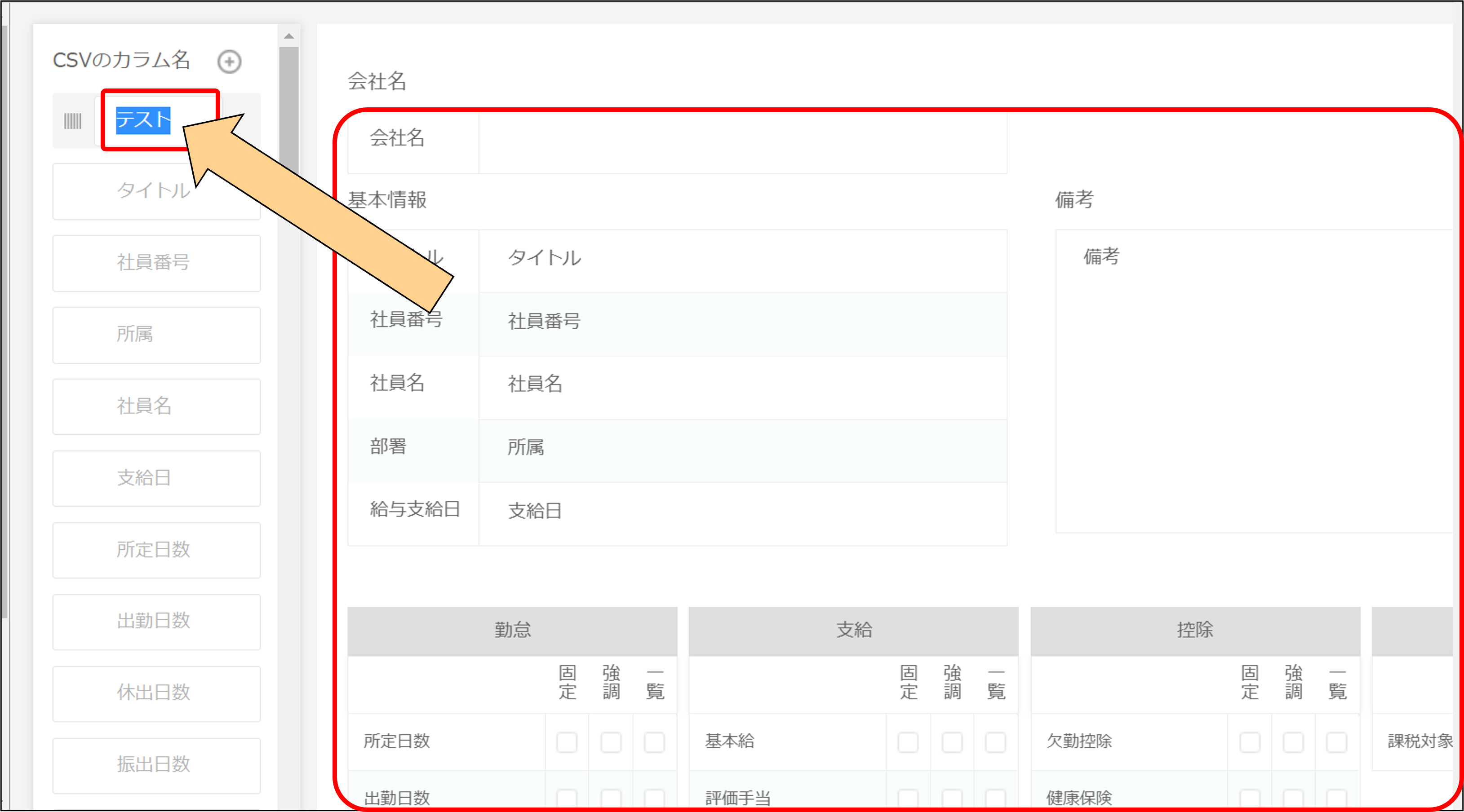This screenshot has width=1464, height=812.
Task: Click the drag handle beside テスト
Action: click(73, 121)
